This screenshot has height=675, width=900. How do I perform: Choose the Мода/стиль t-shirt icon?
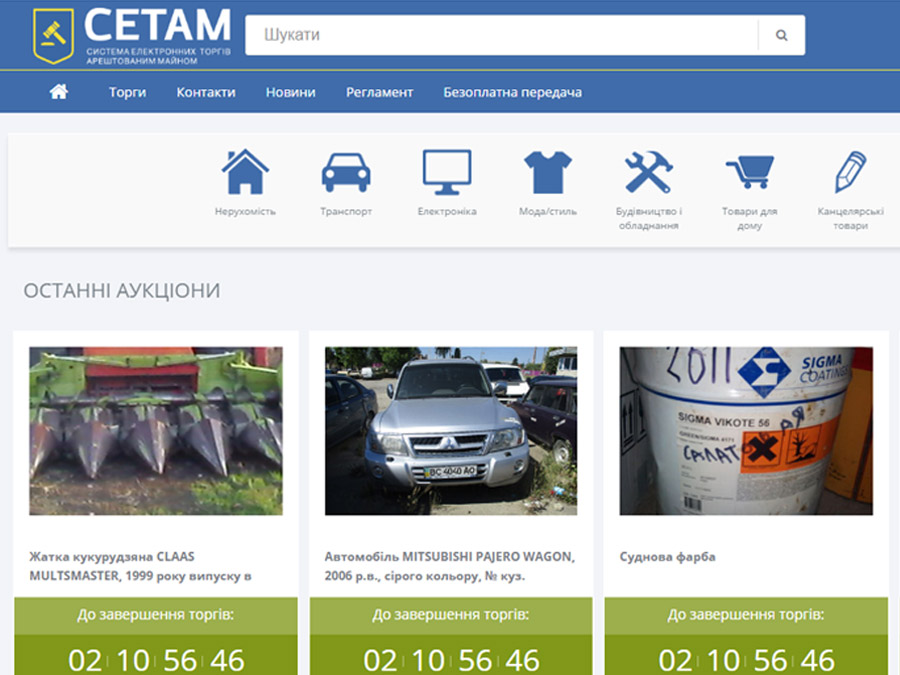(x=547, y=172)
